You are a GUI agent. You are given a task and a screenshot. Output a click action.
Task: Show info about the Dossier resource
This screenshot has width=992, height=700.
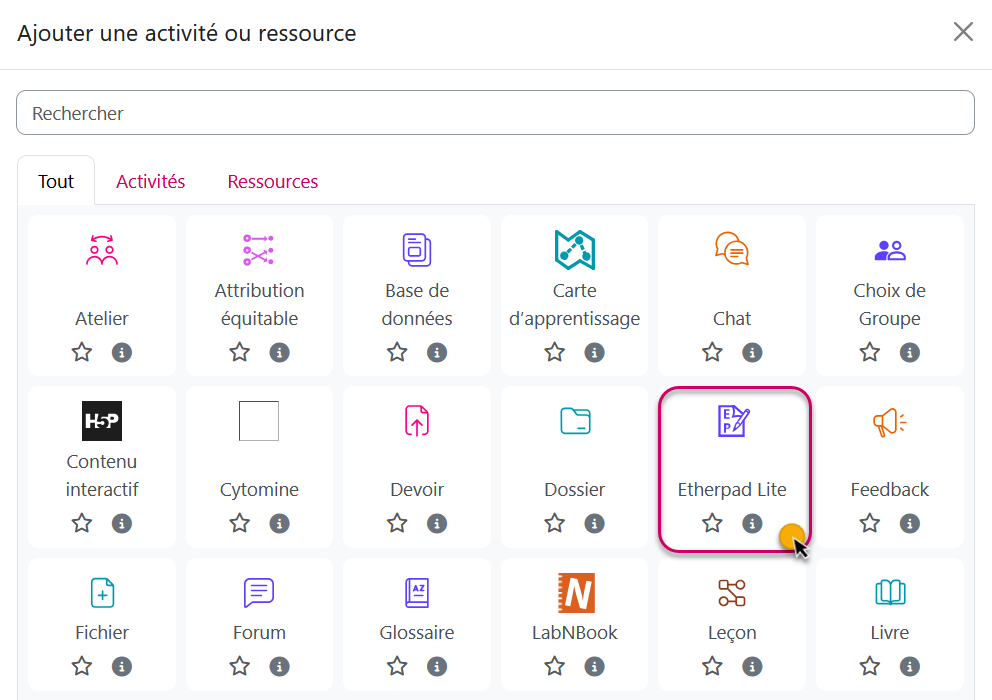tap(595, 523)
